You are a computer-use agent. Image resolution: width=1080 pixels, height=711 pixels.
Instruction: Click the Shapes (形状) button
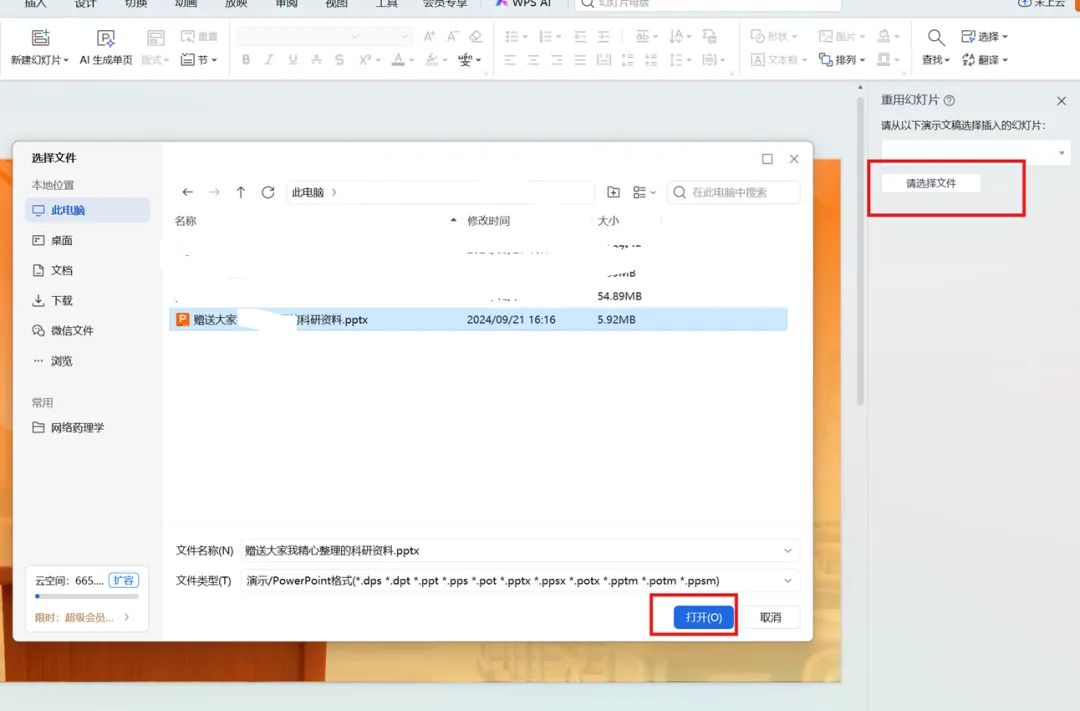[x=773, y=36]
